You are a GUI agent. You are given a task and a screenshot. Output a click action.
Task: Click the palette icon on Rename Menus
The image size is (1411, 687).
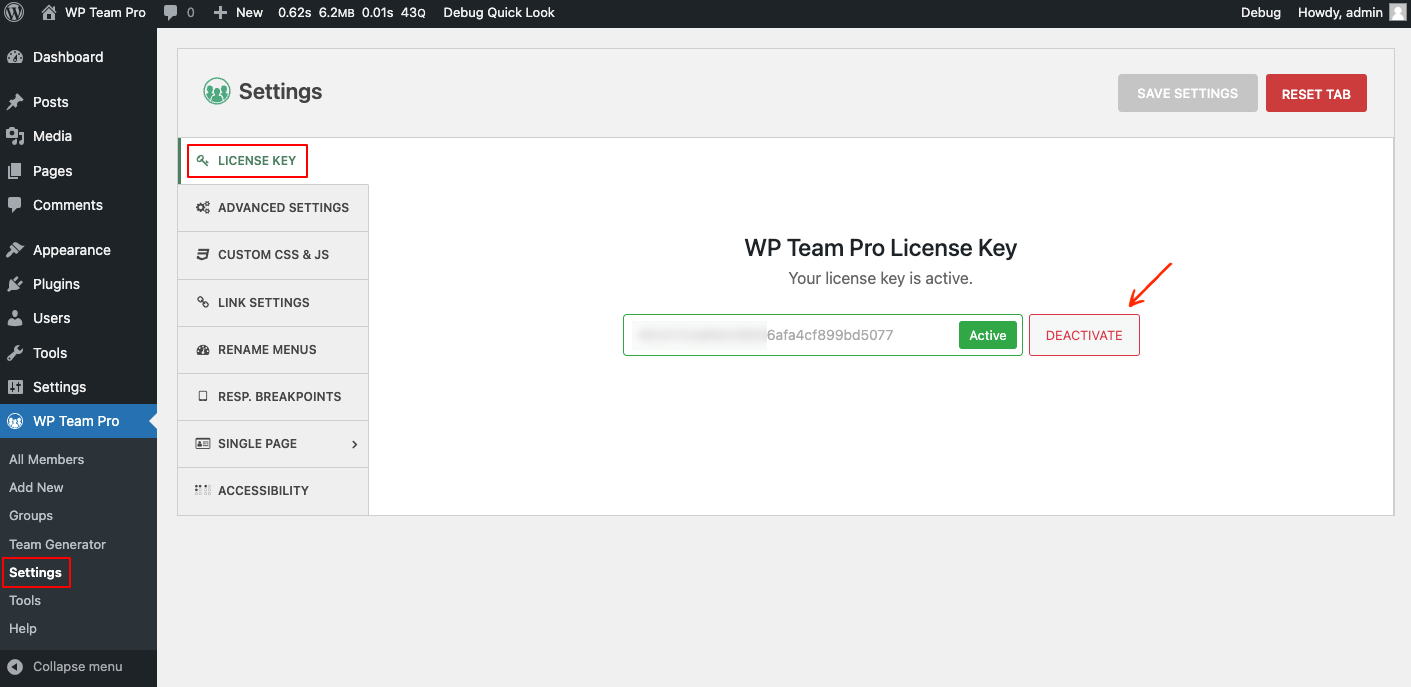pos(203,350)
